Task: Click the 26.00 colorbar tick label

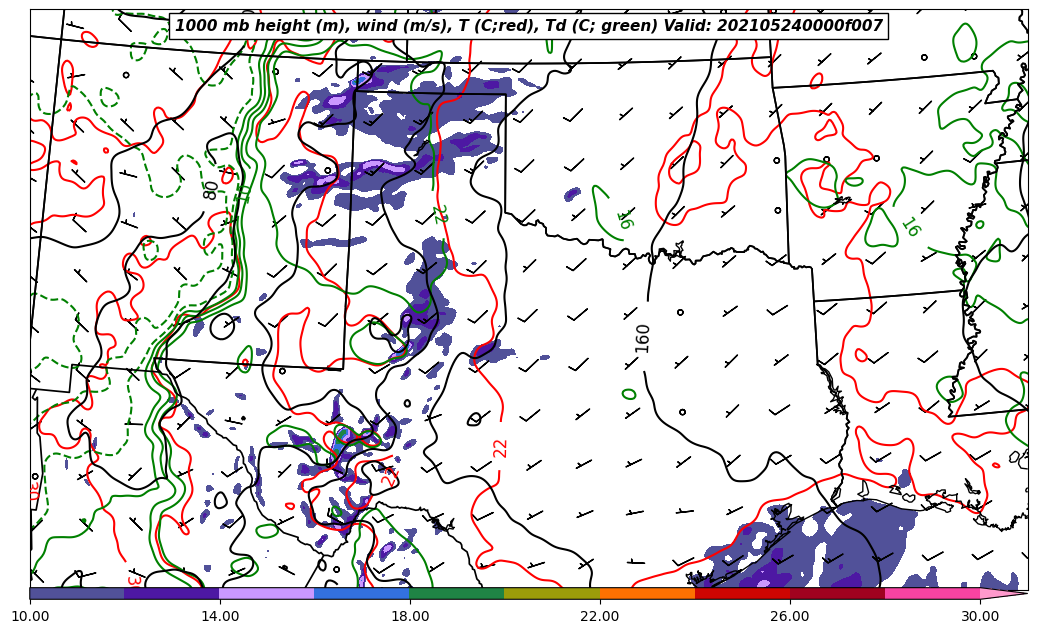Action: (x=790, y=616)
